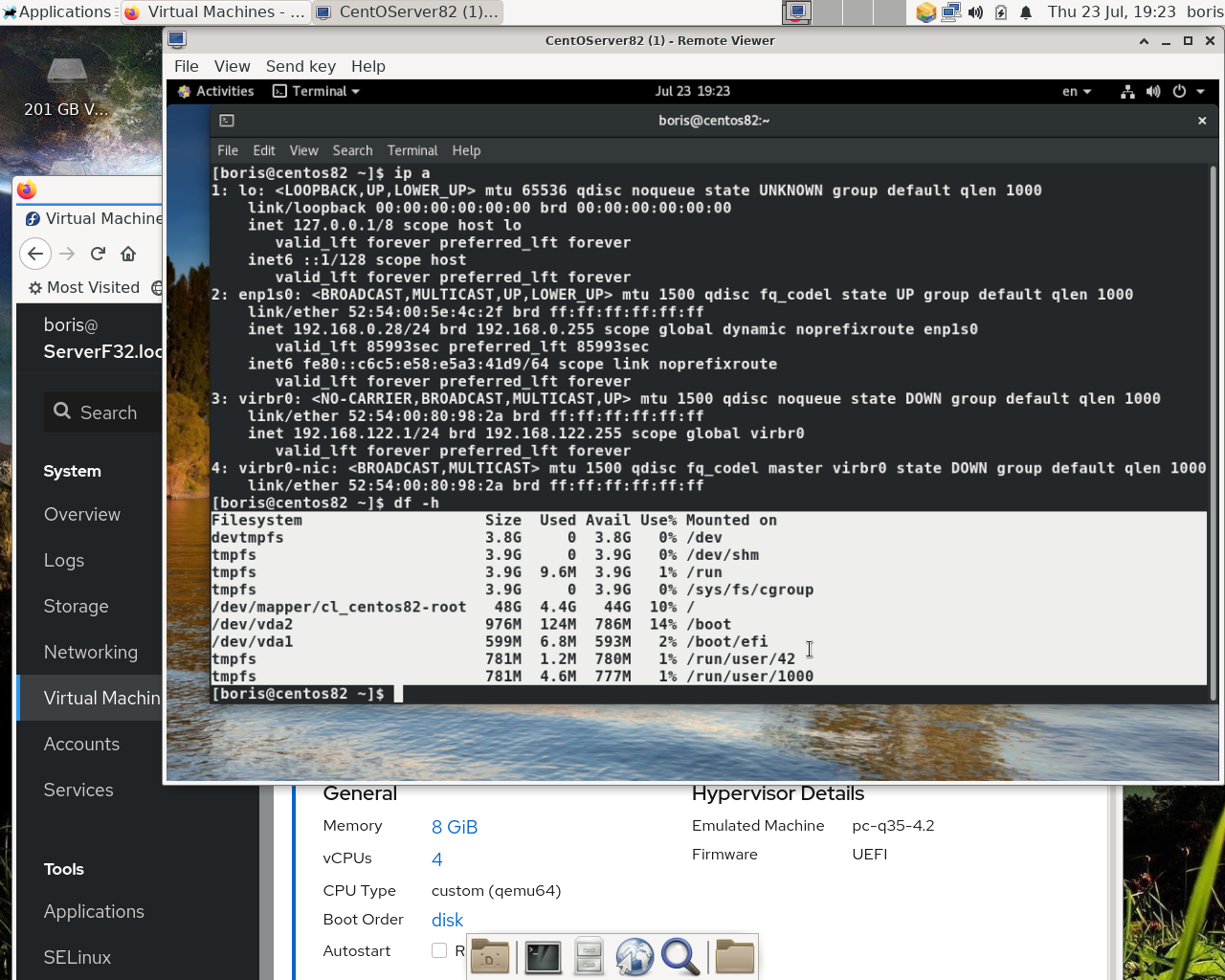The height and width of the screenshot is (980, 1225).
Task: Open the Terminal dropdown on the guest top bar
Action: tap(316, 91)
